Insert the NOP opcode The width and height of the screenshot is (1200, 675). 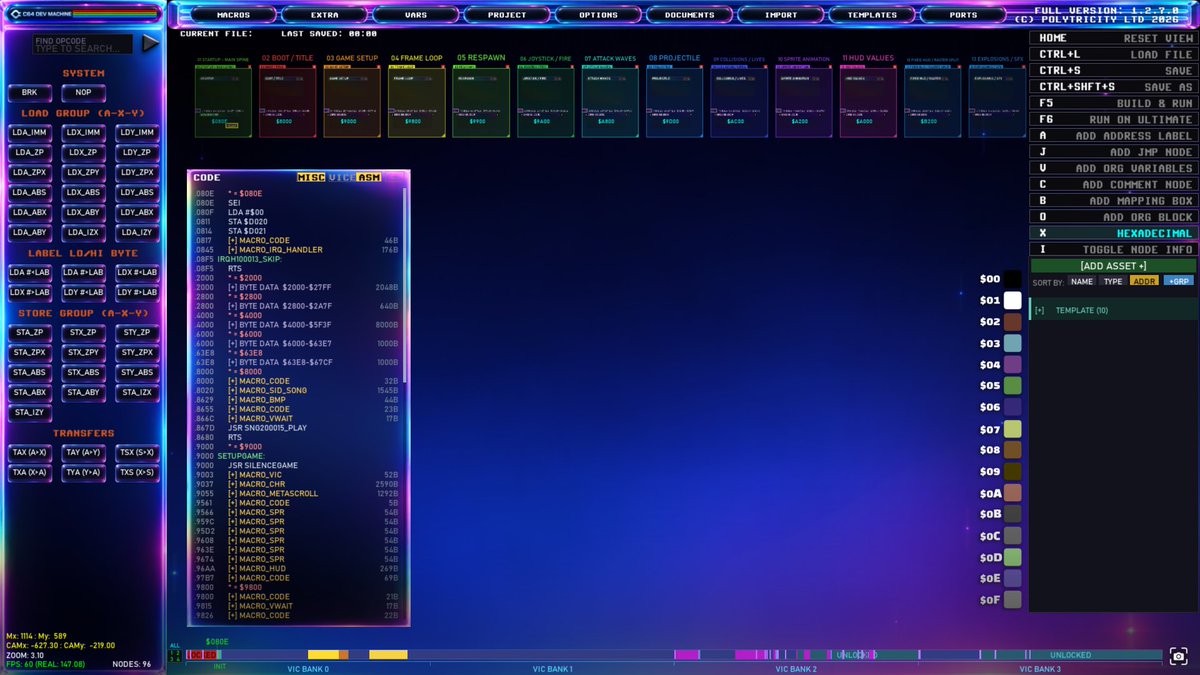click(x=83, y=92)
